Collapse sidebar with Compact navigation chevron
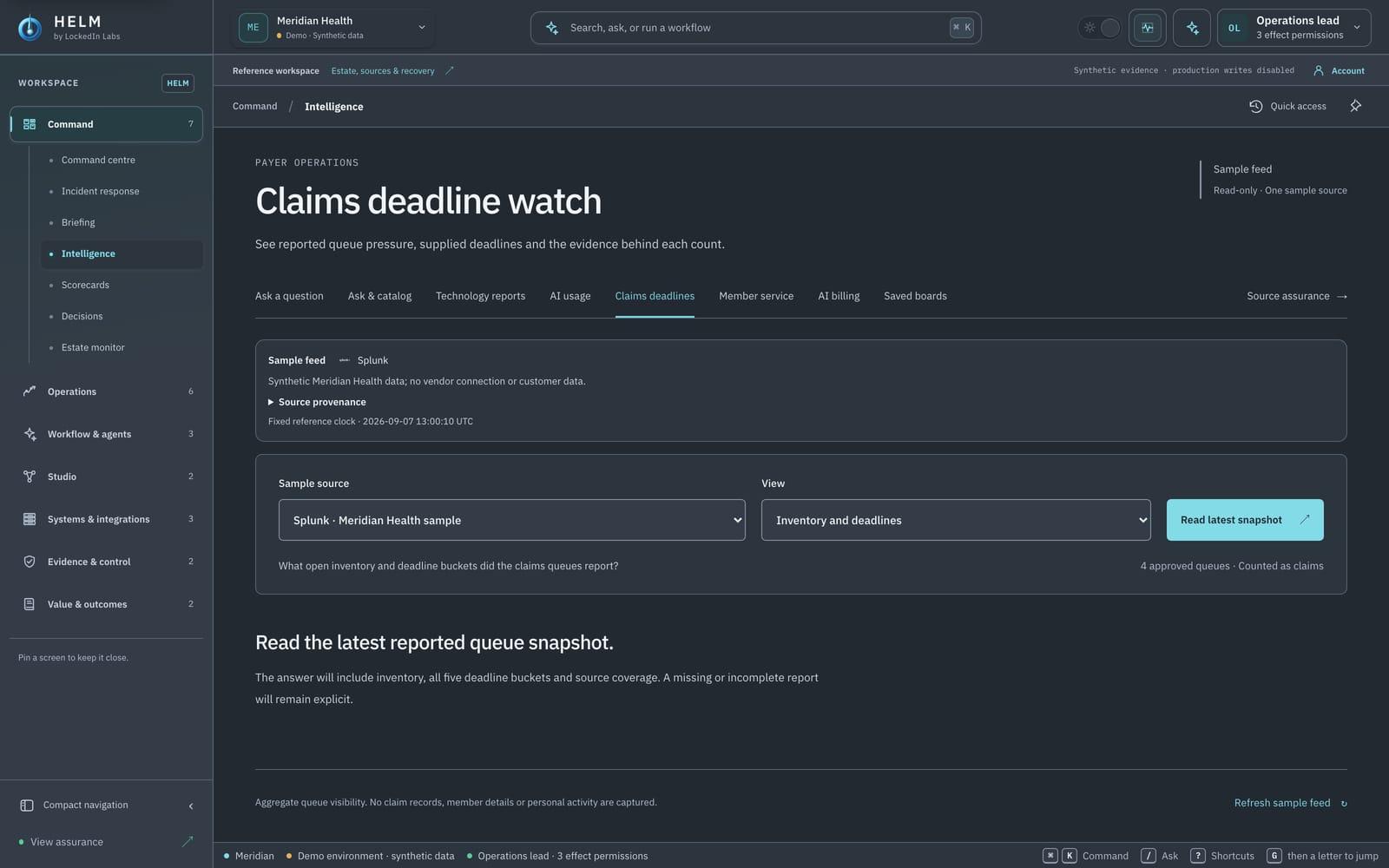The height and width of the screenshot is (868, 1389). tap(191, 806)
